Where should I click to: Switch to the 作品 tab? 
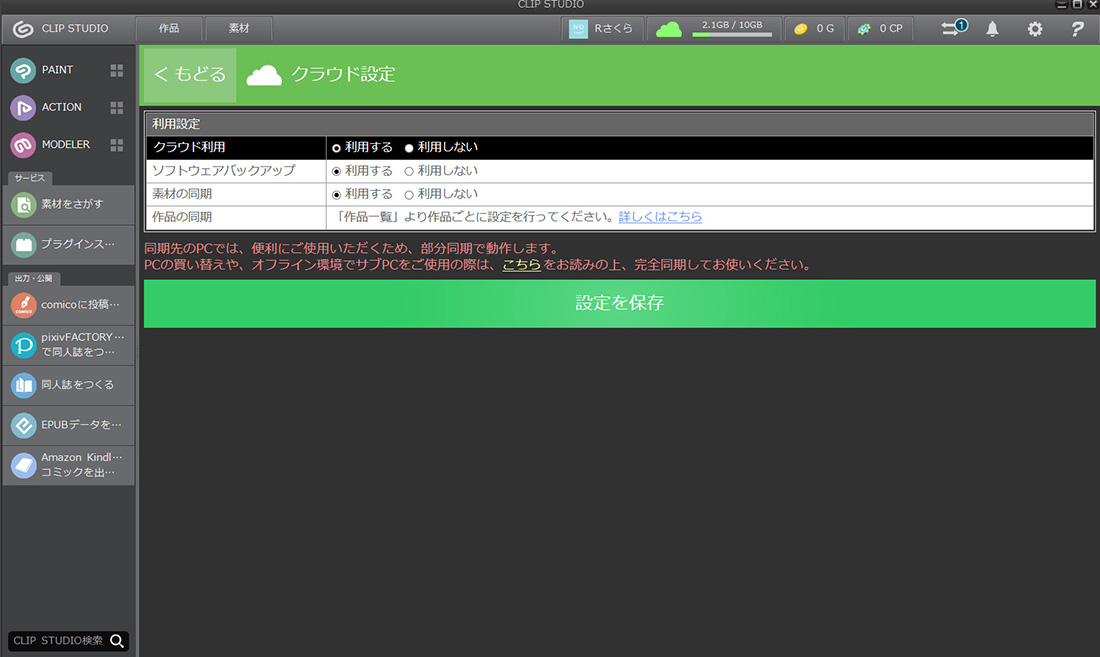(169, 29)
